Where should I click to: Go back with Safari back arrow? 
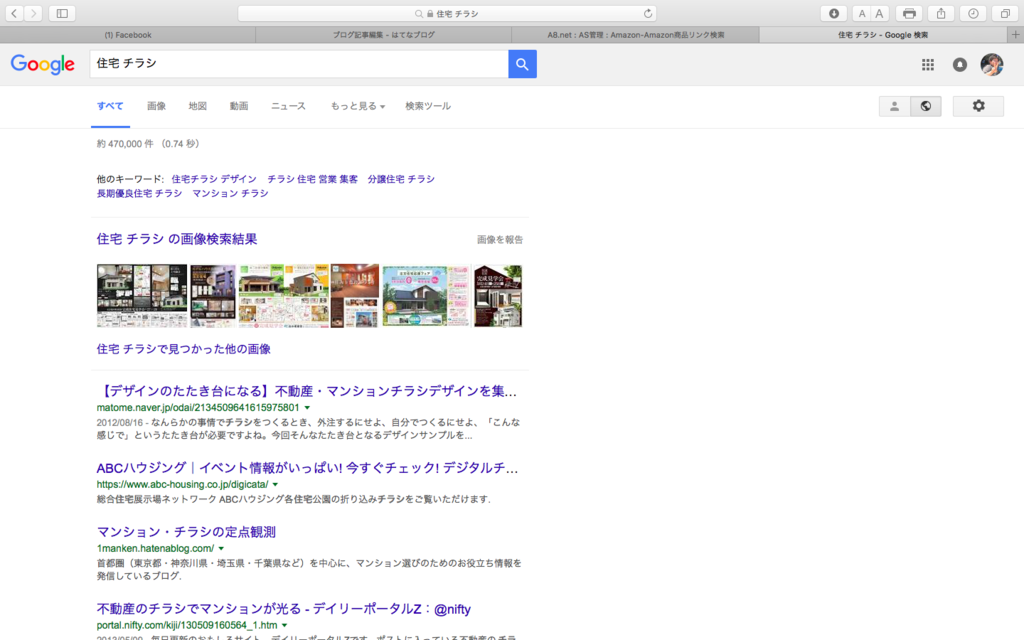(14, 13)
